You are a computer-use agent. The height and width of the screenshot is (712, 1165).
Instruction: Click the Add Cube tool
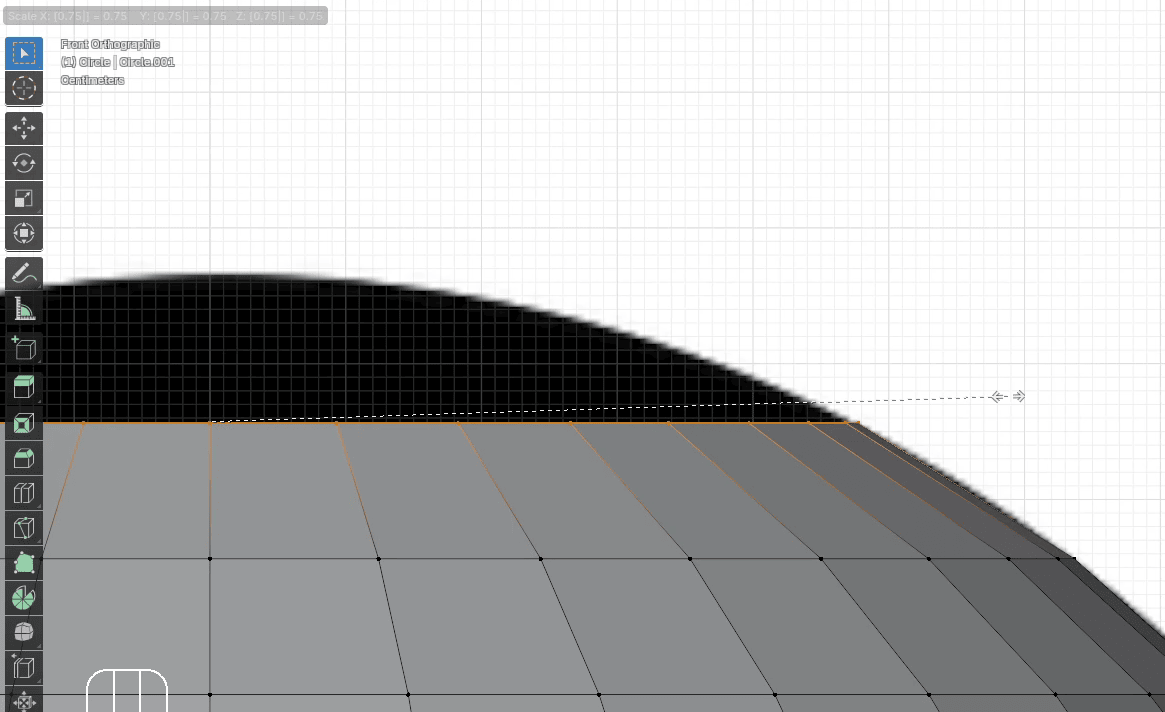(24, 348)
